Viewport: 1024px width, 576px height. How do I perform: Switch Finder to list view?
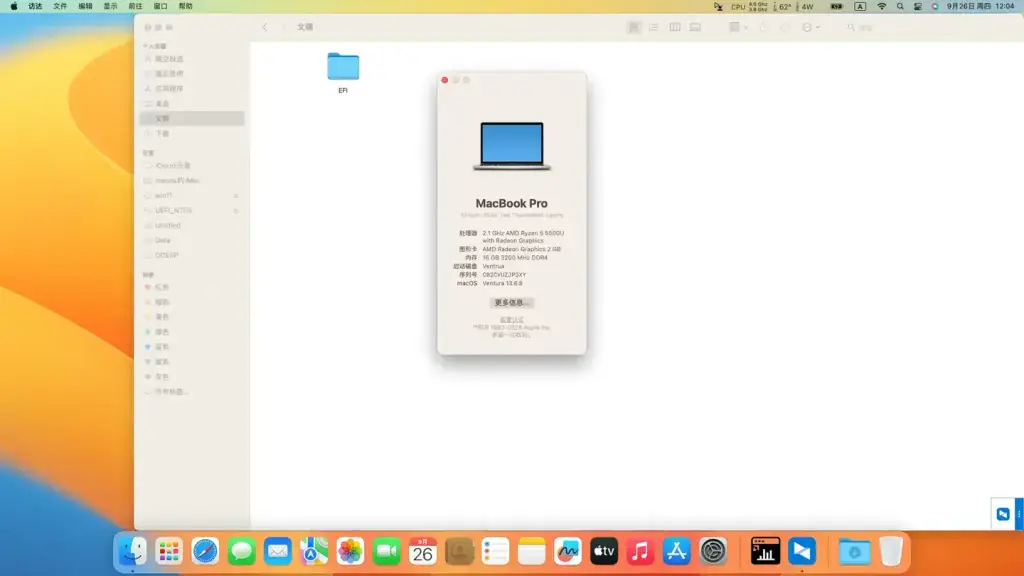[654, 27]
